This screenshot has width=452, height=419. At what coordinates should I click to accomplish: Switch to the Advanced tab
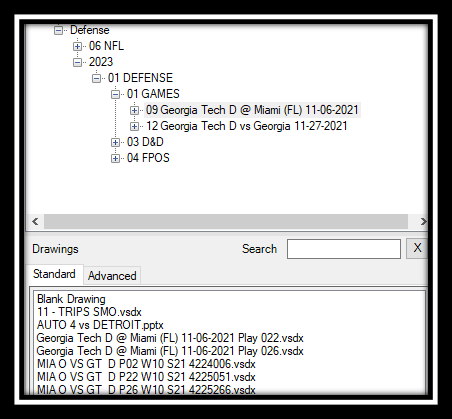point(112,276)
